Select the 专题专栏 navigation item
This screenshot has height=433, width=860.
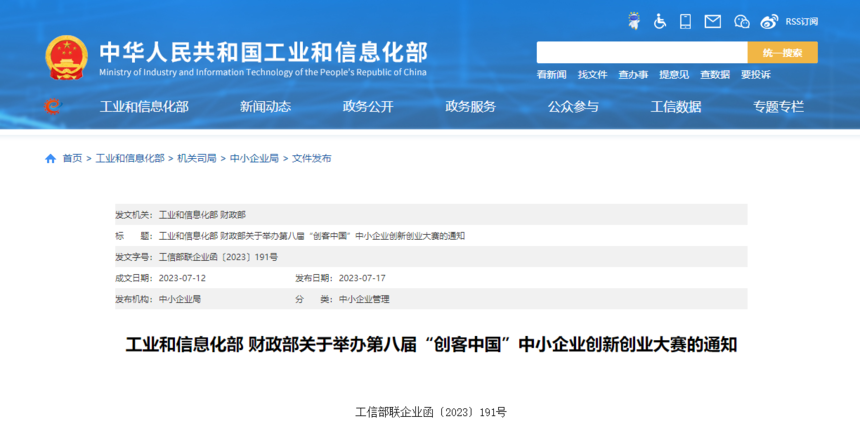tap(778, 107)
